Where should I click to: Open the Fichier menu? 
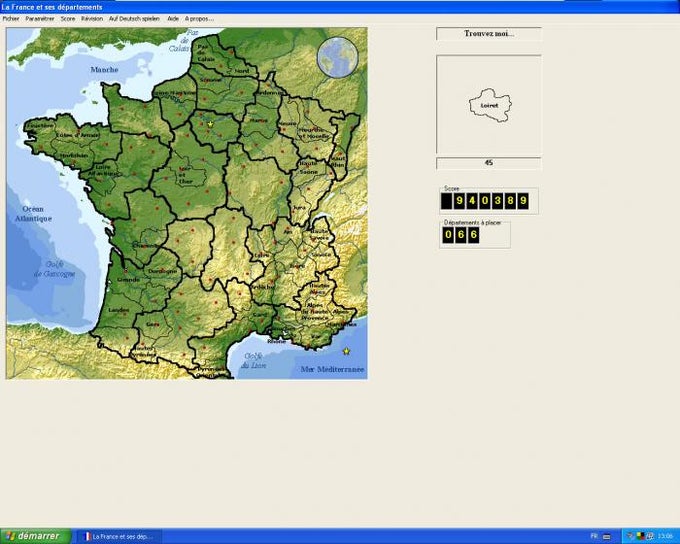pyautogui.click(x=11, y=19)
